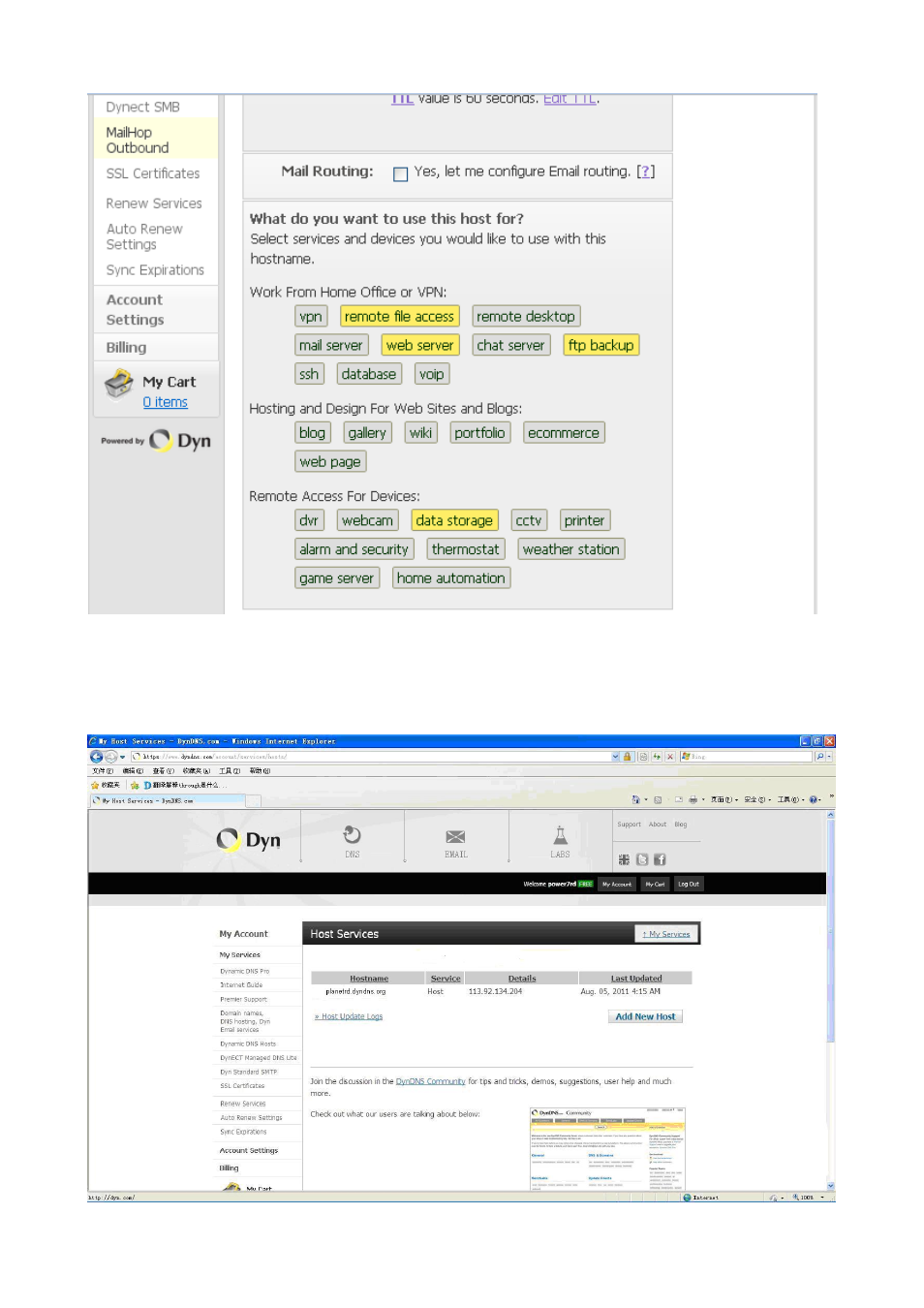This screenshot has height=1308, width=924.
Task: Click the Dyn logo in the page header
Action: 249,840
